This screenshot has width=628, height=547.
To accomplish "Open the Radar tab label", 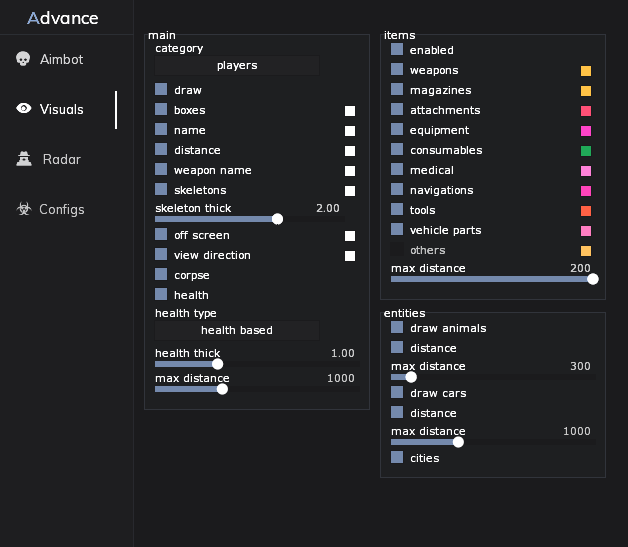I will [62, 159].
